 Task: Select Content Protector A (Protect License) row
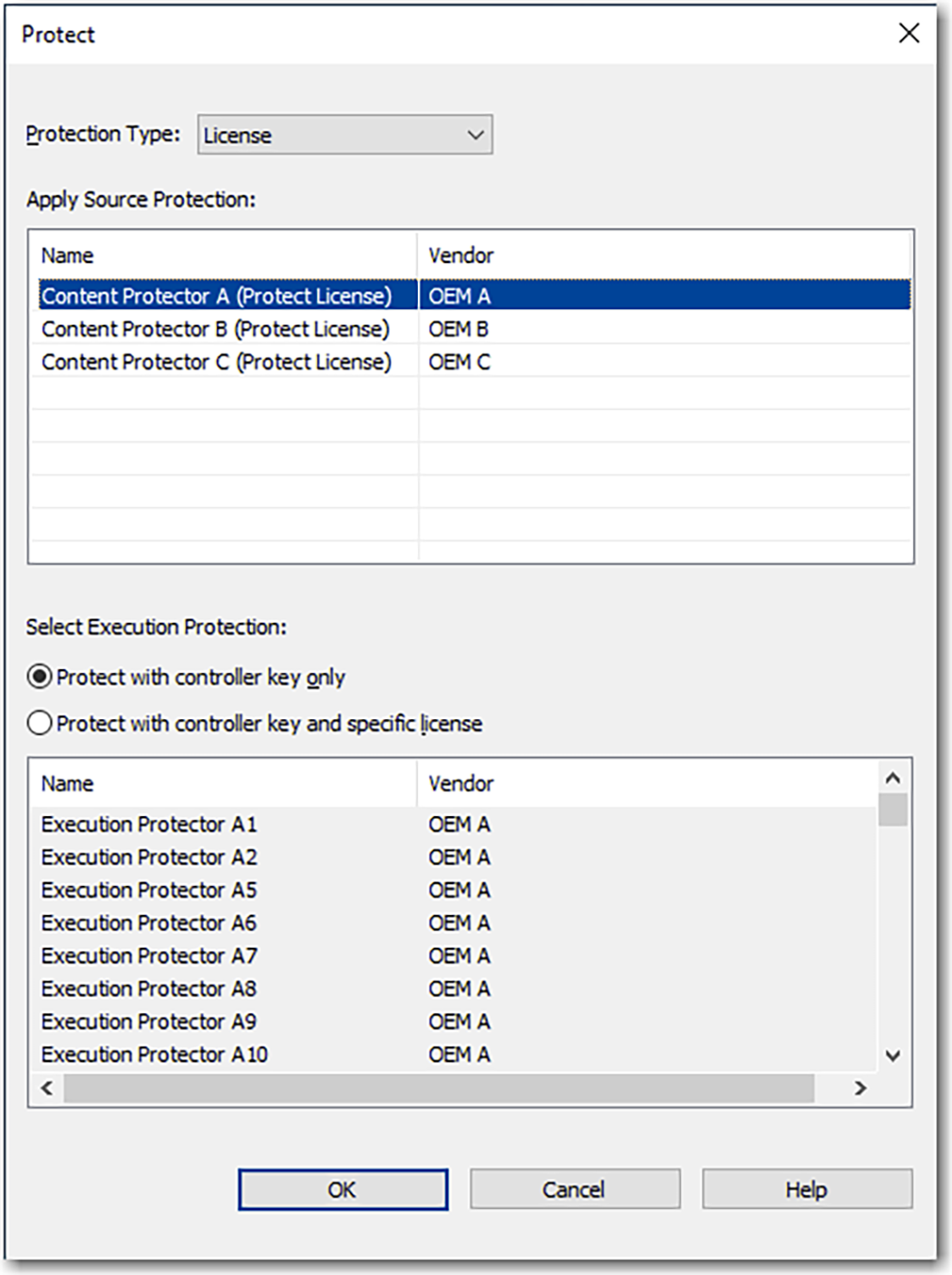(x=217, y=296)
